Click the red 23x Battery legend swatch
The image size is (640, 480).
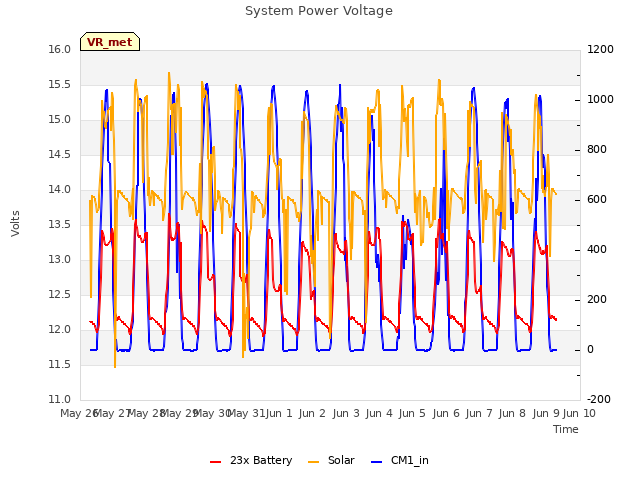tap(216, 461)
